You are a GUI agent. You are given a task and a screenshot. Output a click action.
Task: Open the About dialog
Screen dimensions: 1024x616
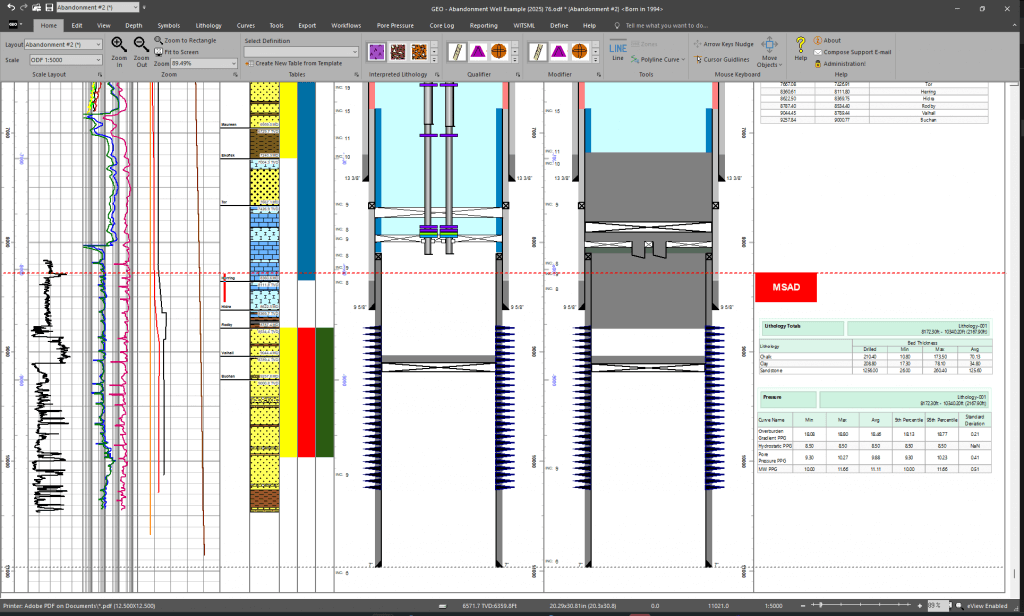point(827,41)
